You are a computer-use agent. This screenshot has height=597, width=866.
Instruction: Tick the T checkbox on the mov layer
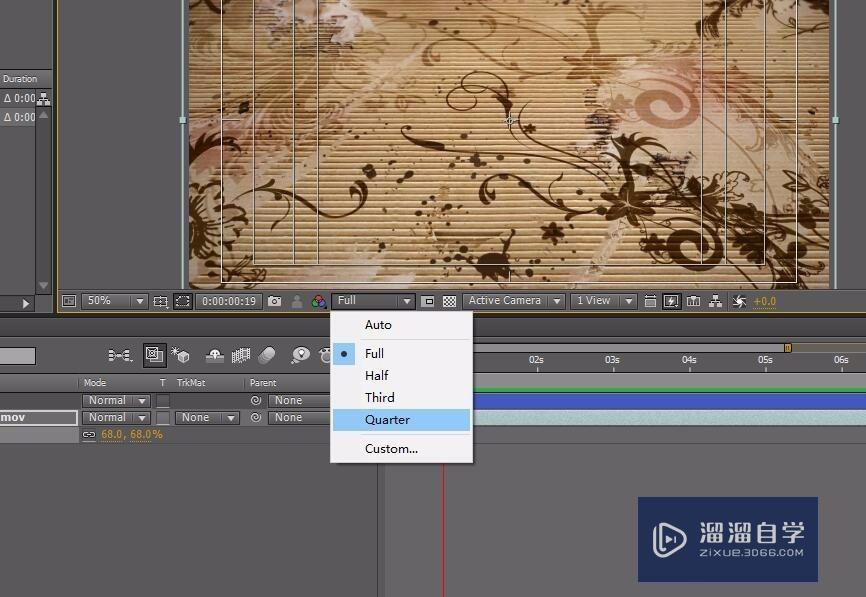tap(163, 418)
